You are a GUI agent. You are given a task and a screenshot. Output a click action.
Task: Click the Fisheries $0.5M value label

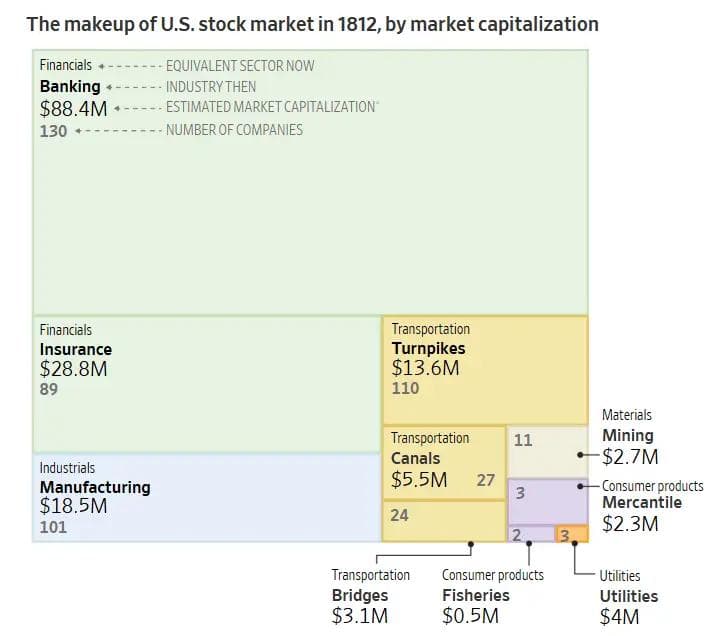click(470, 616)
